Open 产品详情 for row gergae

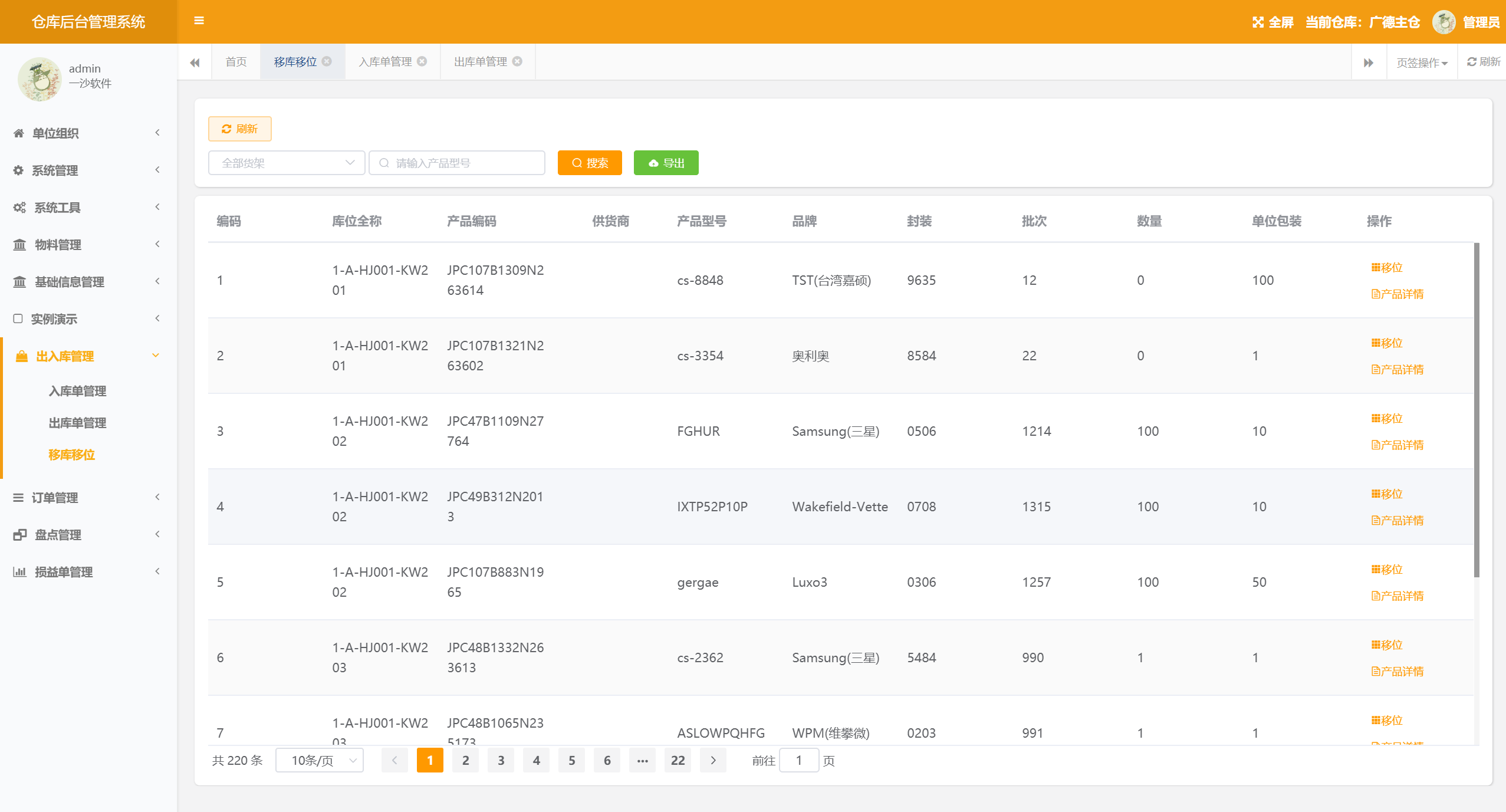pyautogui.click(x=1398, y=596)
